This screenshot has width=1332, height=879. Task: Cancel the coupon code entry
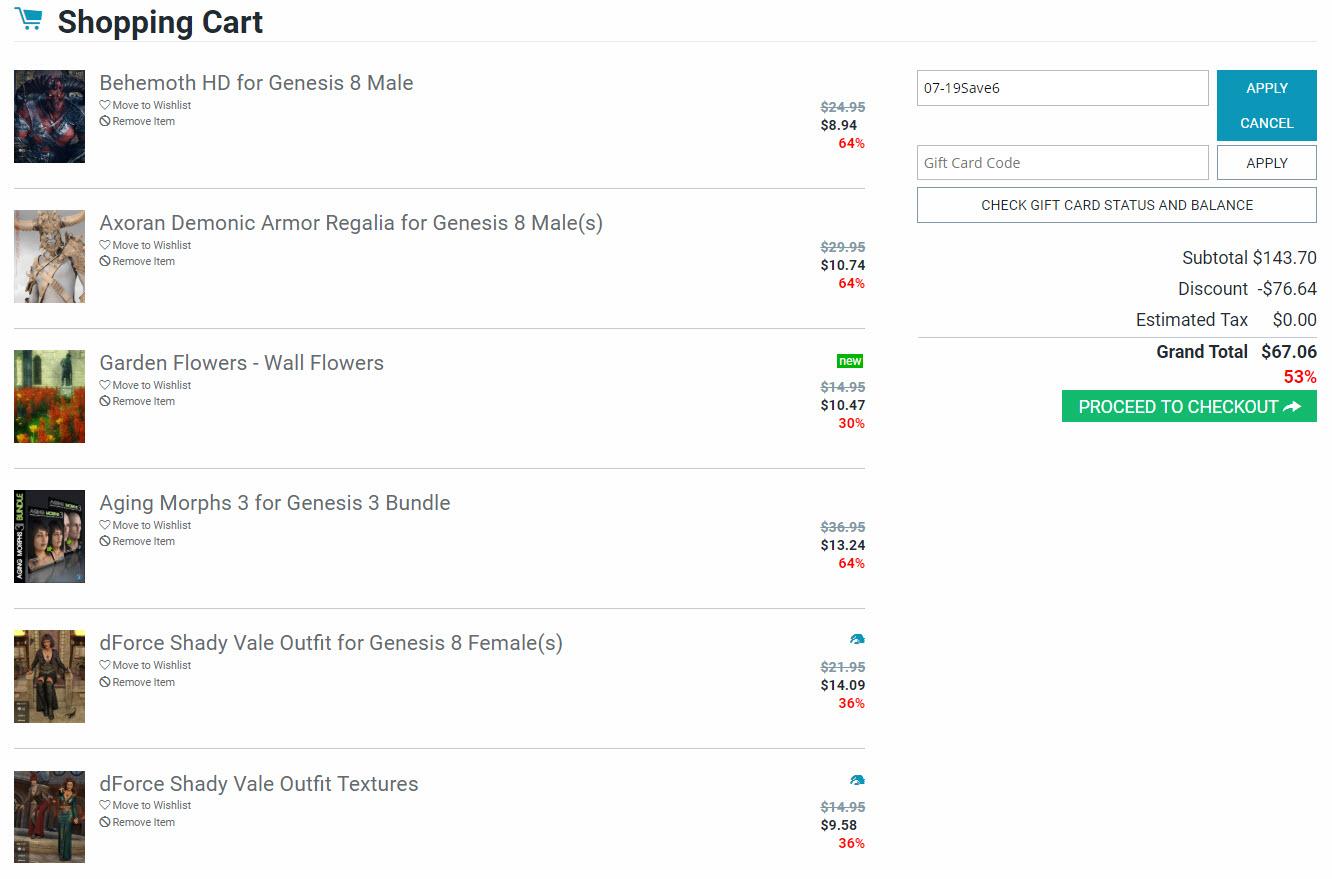point(1266,123)
